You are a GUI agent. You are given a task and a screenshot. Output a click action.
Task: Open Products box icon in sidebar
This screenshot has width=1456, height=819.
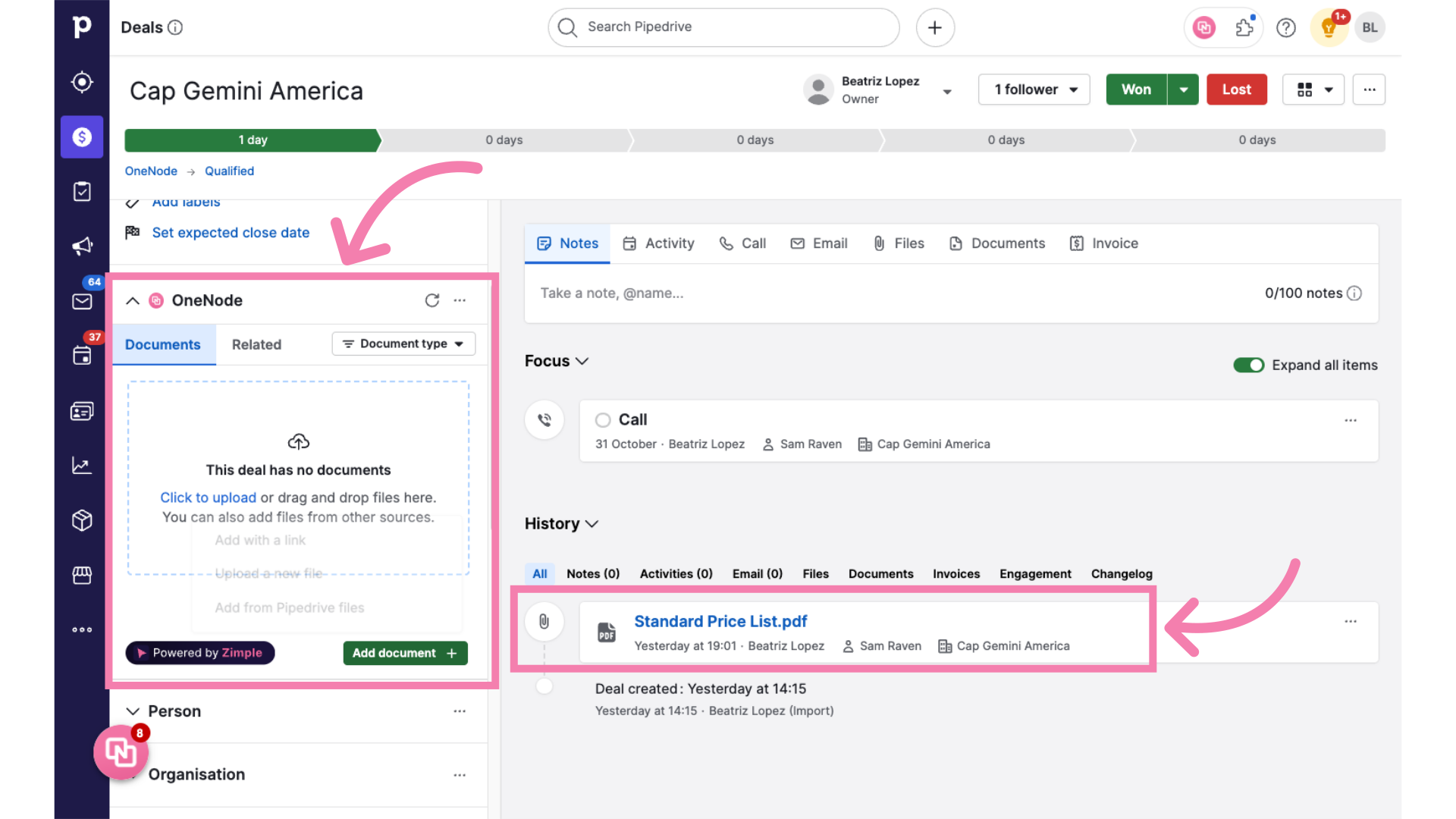(82, 520)
